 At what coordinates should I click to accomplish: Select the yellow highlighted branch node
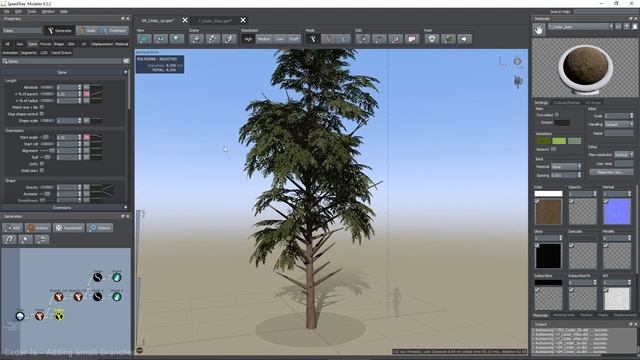click(59, 316)
